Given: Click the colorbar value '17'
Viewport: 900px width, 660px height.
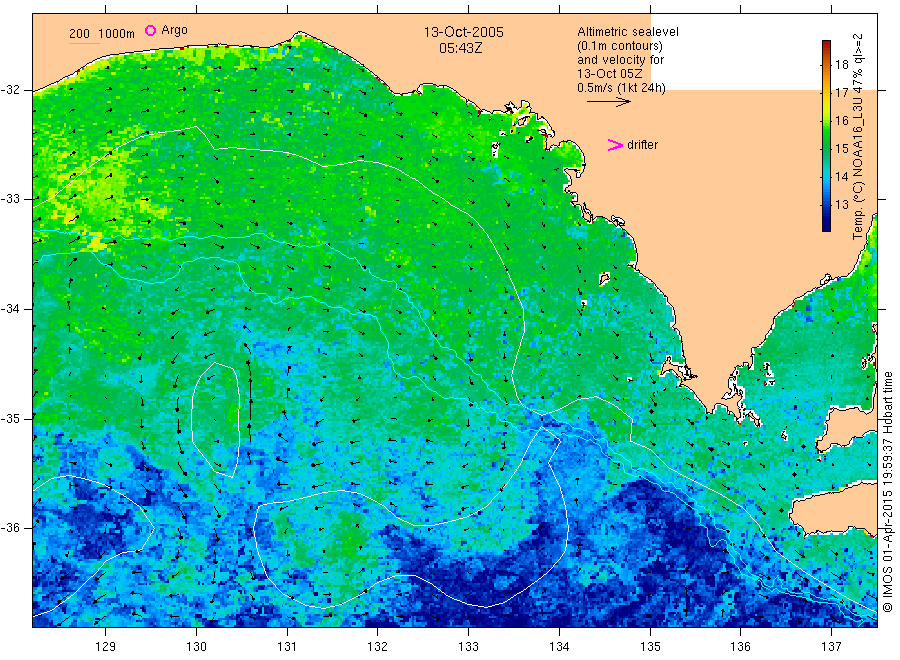Looking at the screenshot, I should pyautogui.click(x=841, y=92).
